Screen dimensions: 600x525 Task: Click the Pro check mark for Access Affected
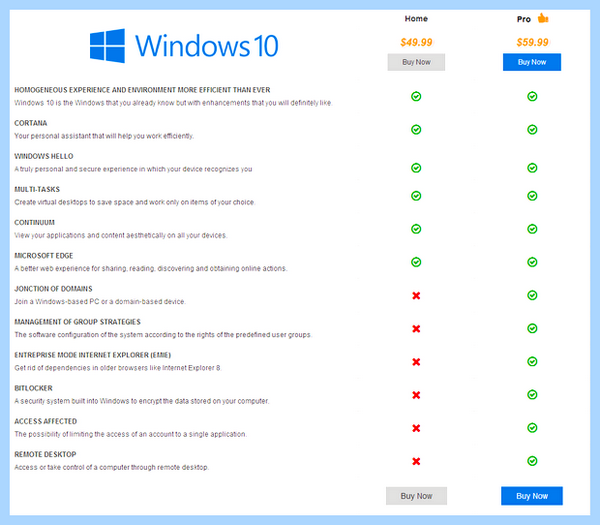pyautogui.click(x=532, y=427)
